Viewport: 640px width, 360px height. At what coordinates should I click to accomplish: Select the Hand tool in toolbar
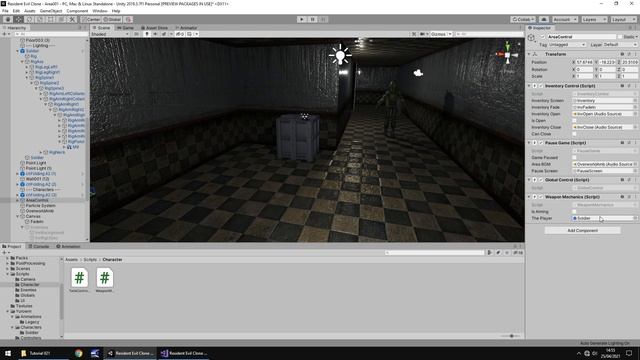(x=8, y=19)
